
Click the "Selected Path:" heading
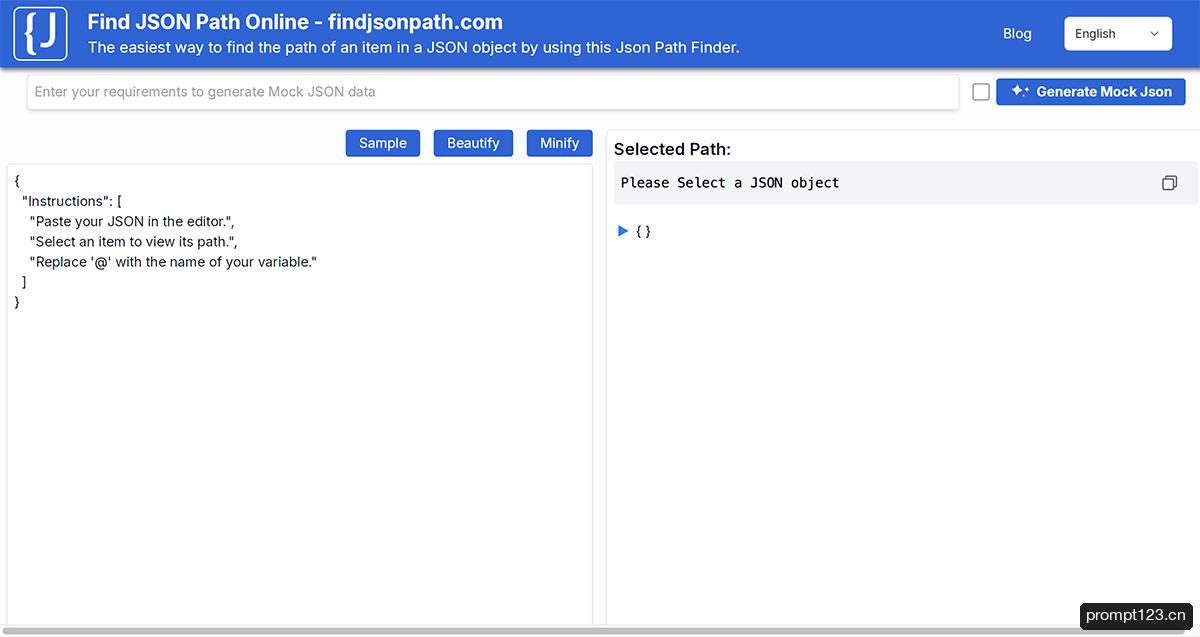point(672,149)
